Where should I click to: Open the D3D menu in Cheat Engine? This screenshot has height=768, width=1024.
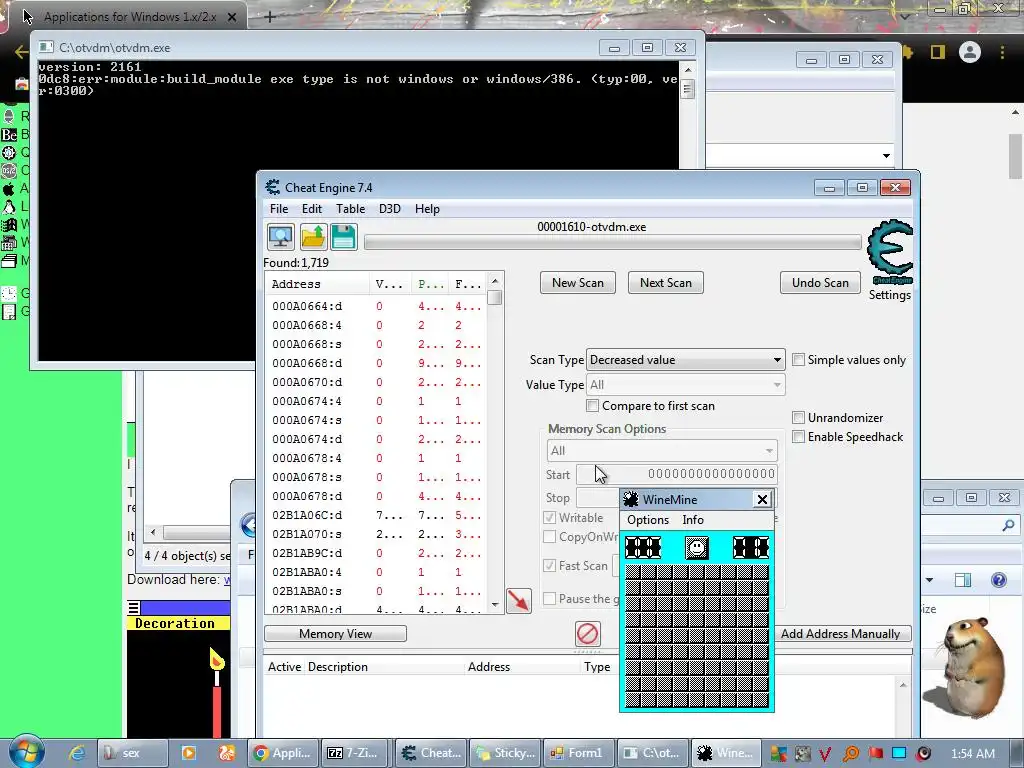(389, 209)
